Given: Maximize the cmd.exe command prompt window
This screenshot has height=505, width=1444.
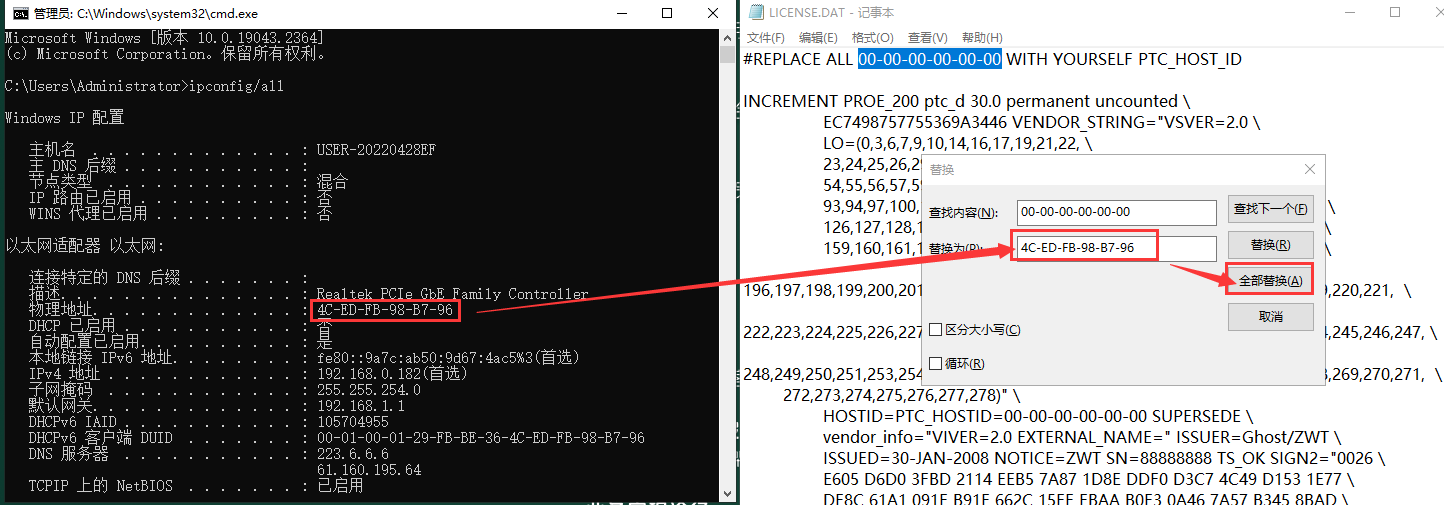Looking at the screenshot, I should 667,13.
